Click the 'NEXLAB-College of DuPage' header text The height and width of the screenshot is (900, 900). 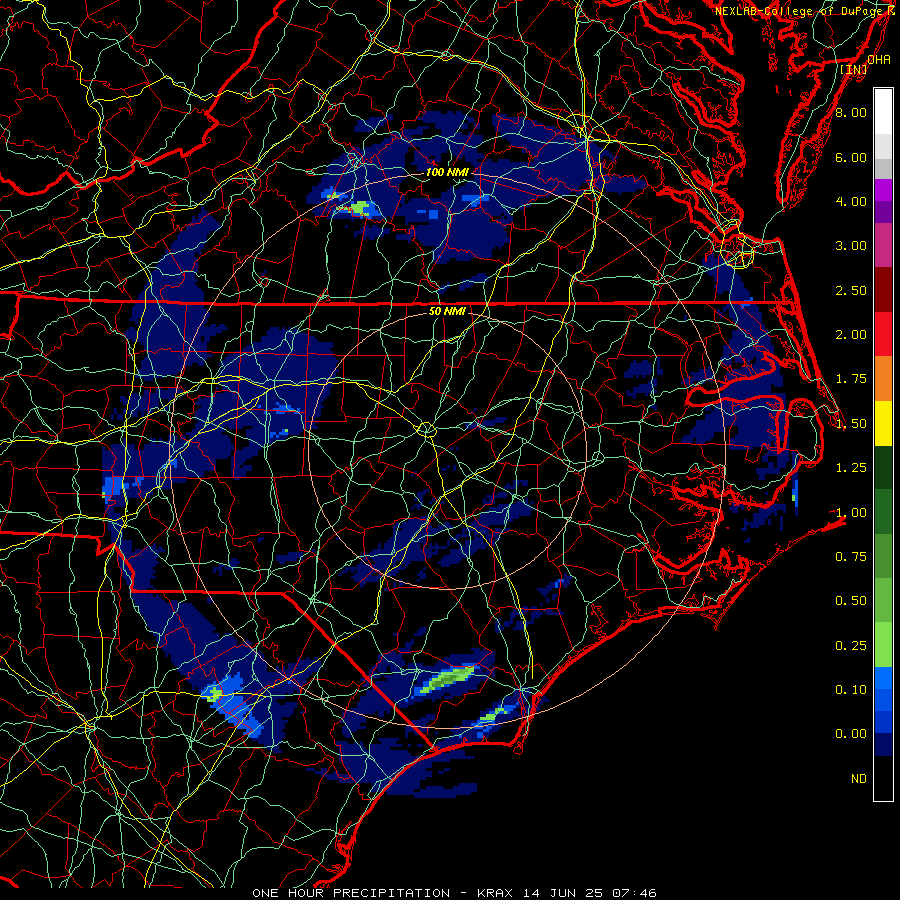[x=798, y=11]
